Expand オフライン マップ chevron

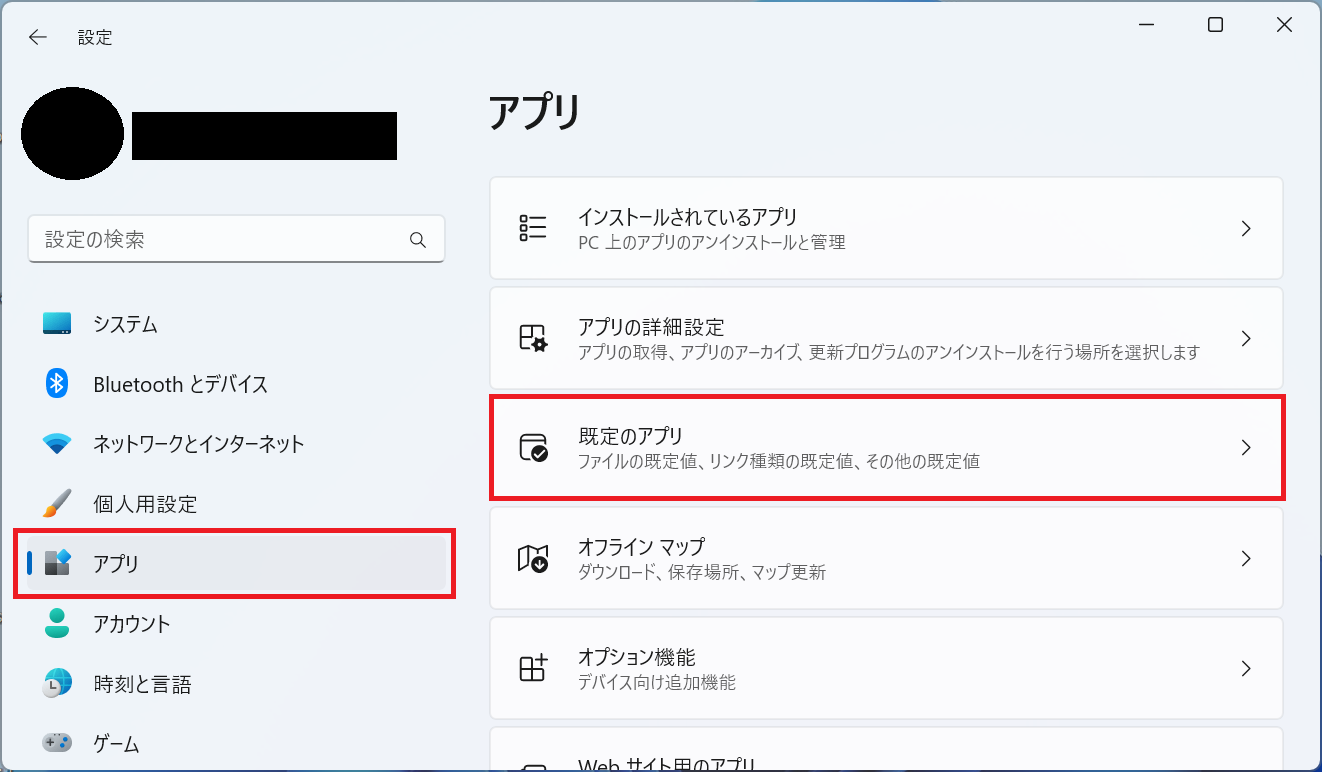click(1246, 558)
